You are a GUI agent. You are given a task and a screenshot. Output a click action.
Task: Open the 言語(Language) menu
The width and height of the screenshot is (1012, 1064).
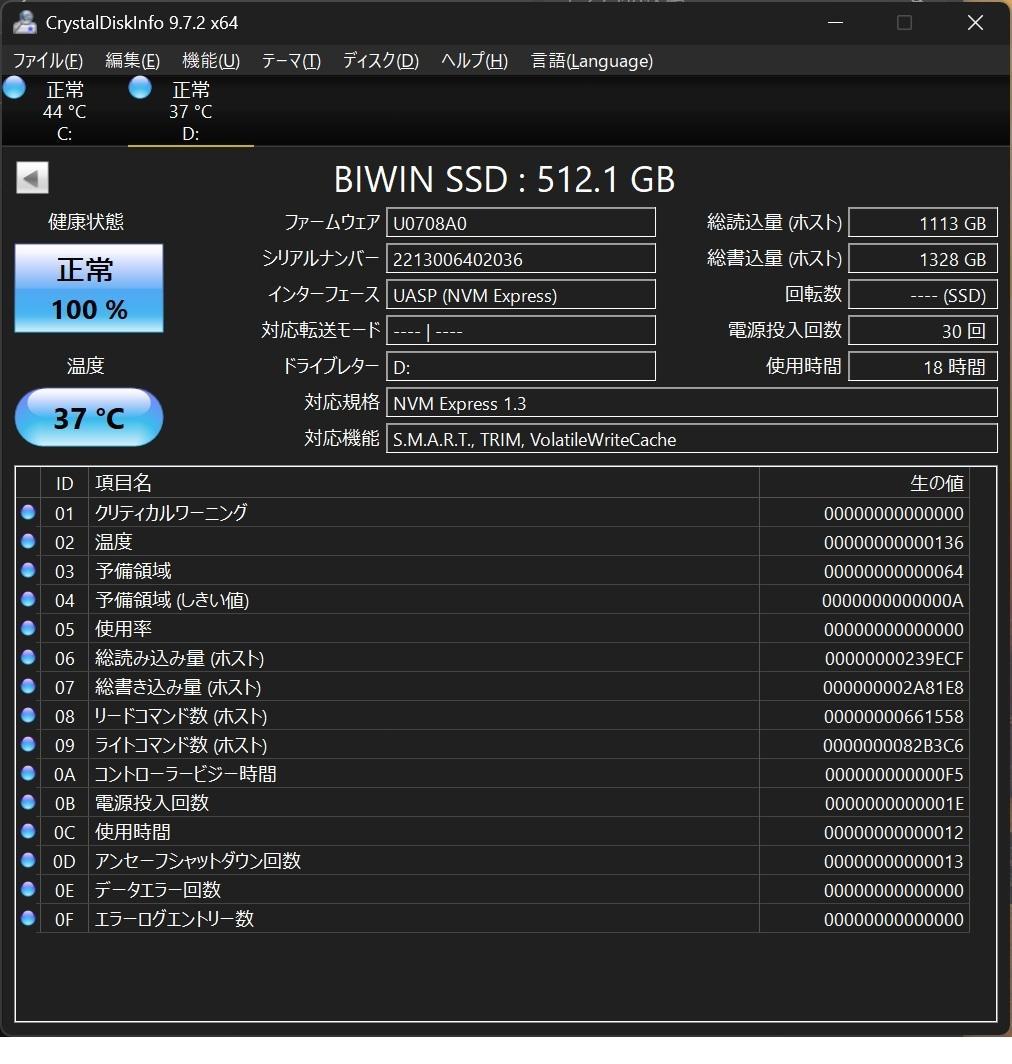pos(591,61)
